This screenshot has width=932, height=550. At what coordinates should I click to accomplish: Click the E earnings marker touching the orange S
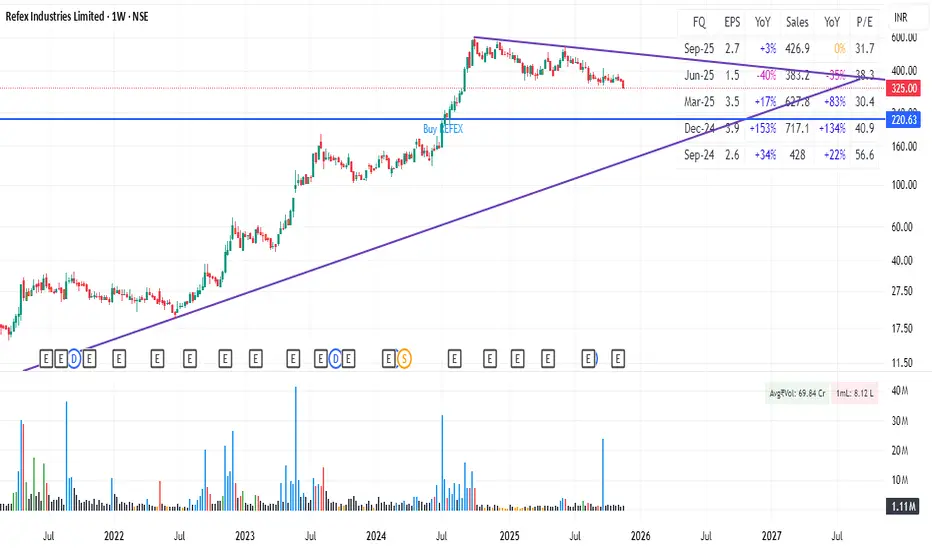[x=389, y=359]
